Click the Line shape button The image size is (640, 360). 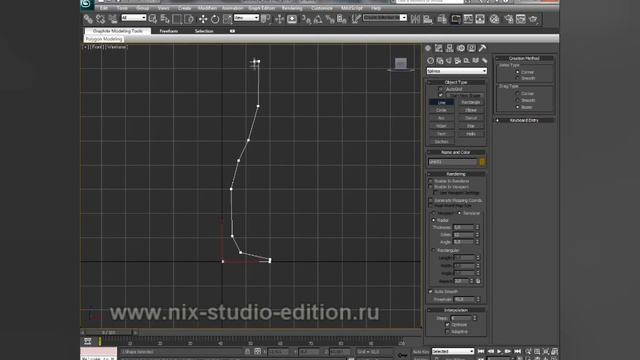coord(441,102)
